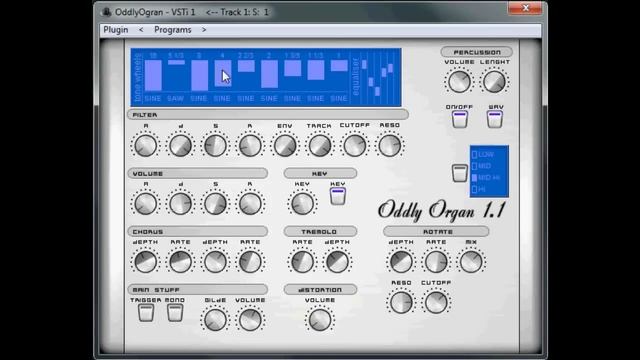
Task: Click the Volume Sustain (S) knob
Action: point(215,204)
